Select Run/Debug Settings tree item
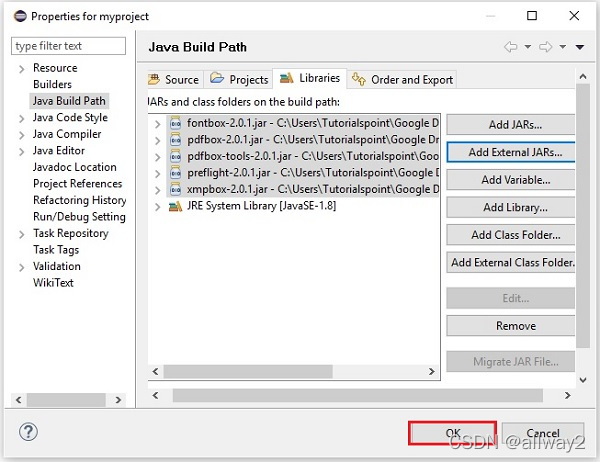Viewport: 600px width, 462px height. point(79,217)
